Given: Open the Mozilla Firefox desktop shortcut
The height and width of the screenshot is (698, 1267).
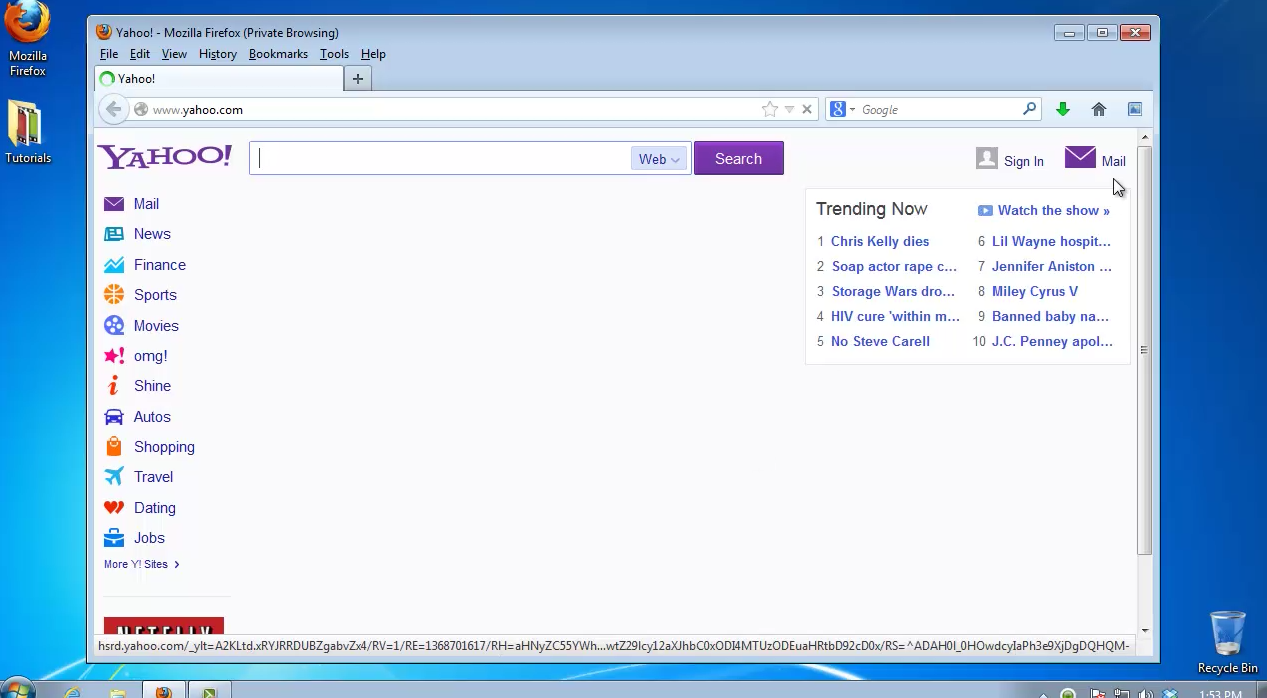Looking at the screenshot, I should [28, 40].
